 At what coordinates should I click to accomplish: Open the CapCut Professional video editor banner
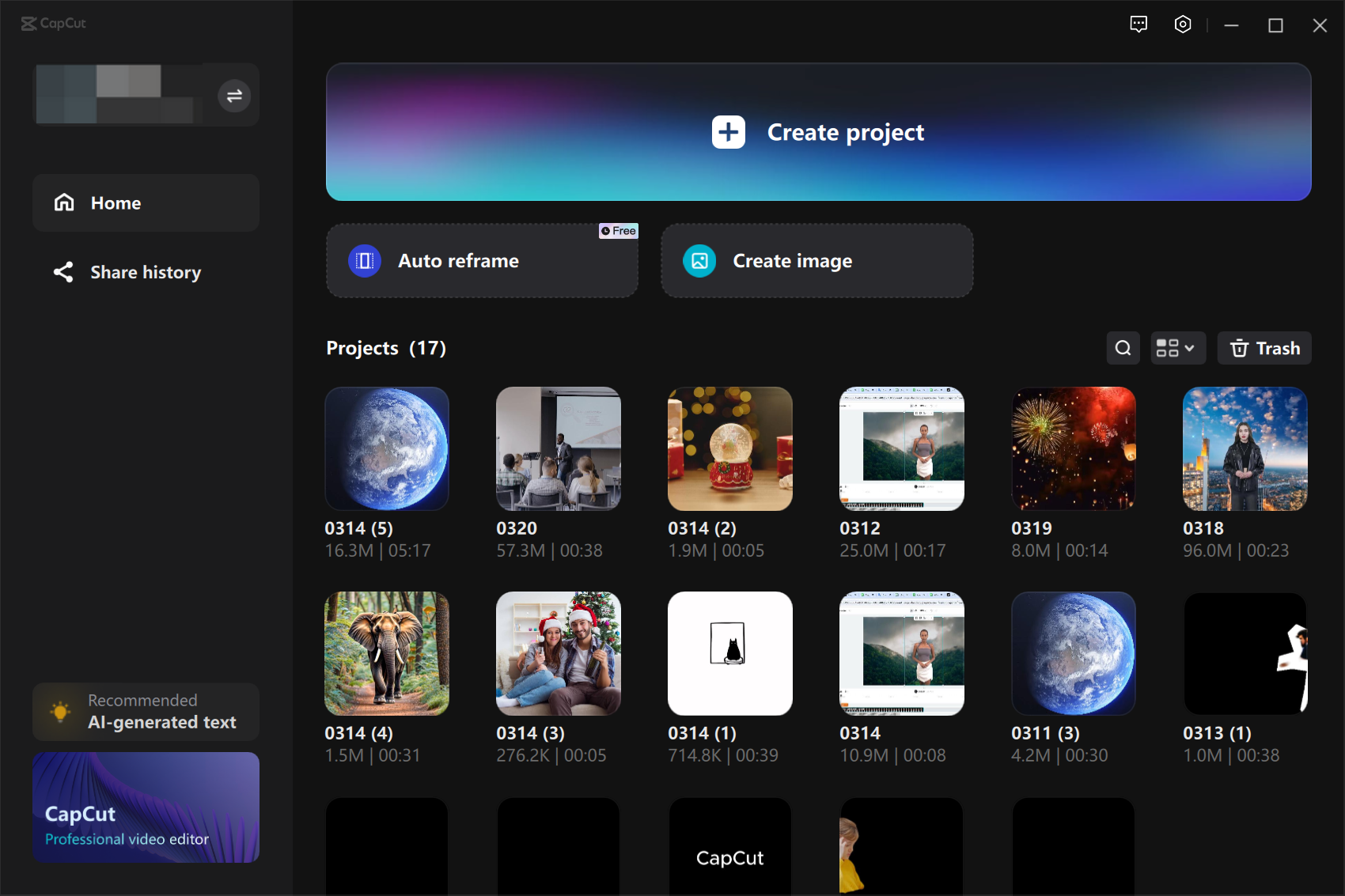pos(146,807)
